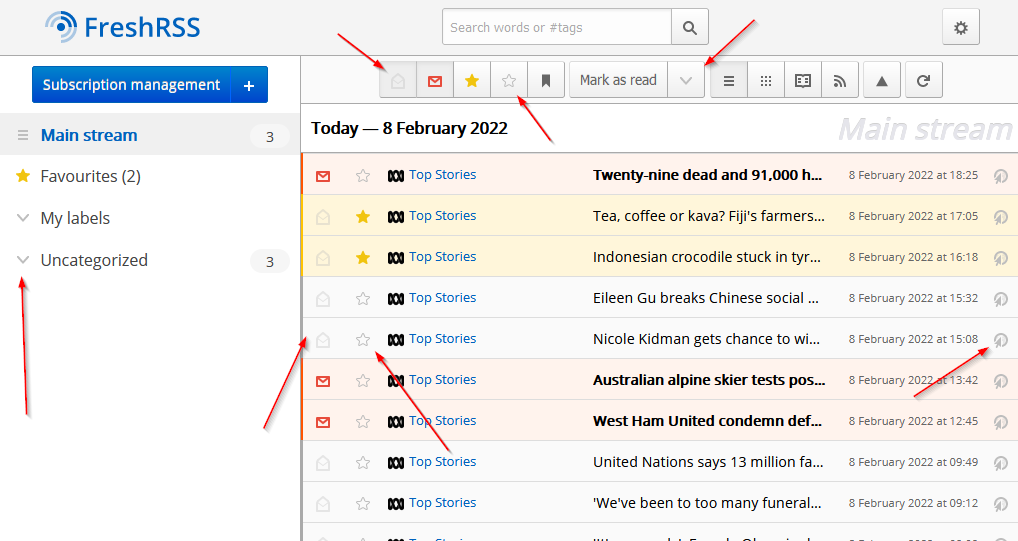The image size is (1018, 541).
Task: Open Favourites (2) in the sidebar
Action: (x=90, y=176)
